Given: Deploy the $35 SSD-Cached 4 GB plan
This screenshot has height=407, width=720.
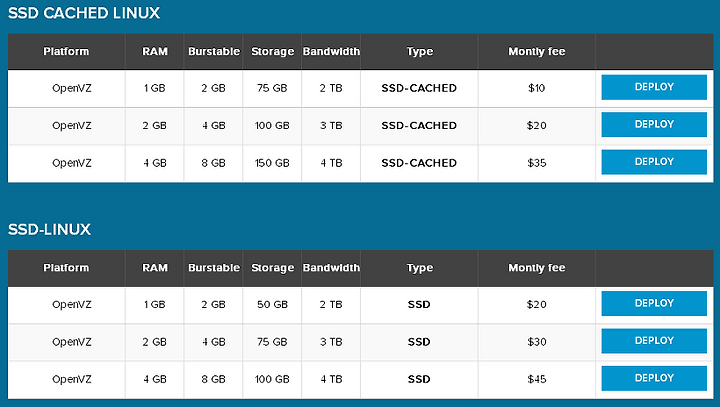Looking at the screenshot, I should [x=654, y=162].
